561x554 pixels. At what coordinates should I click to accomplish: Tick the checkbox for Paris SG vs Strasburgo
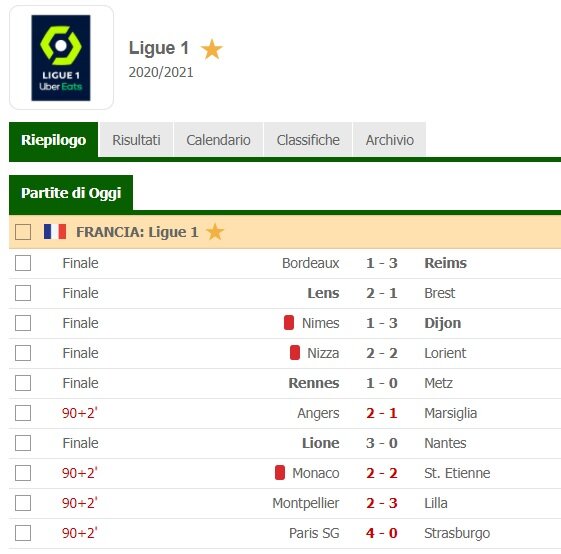[23, 533]
